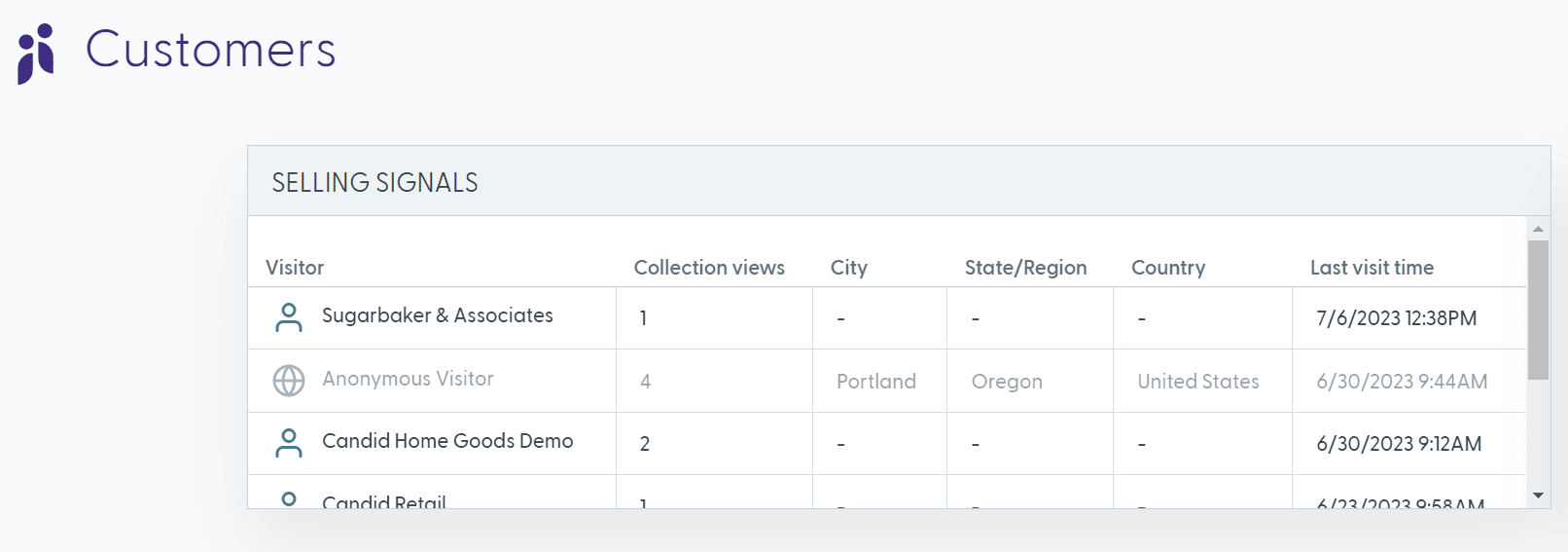Sort by Last visit time header
Image resolution: width=1568 pixels, height=552 pixels.
(1371, 268)
